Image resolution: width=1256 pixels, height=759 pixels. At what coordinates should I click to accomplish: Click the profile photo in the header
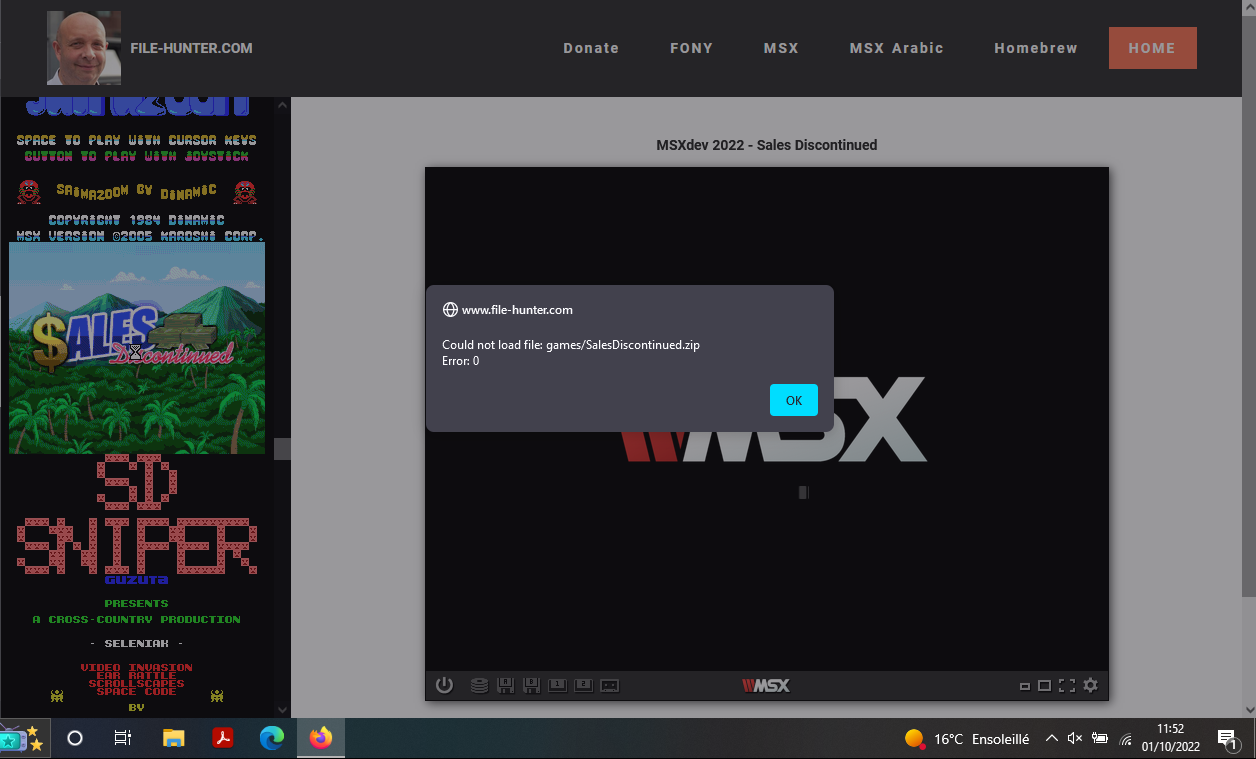tap(84, 48)
